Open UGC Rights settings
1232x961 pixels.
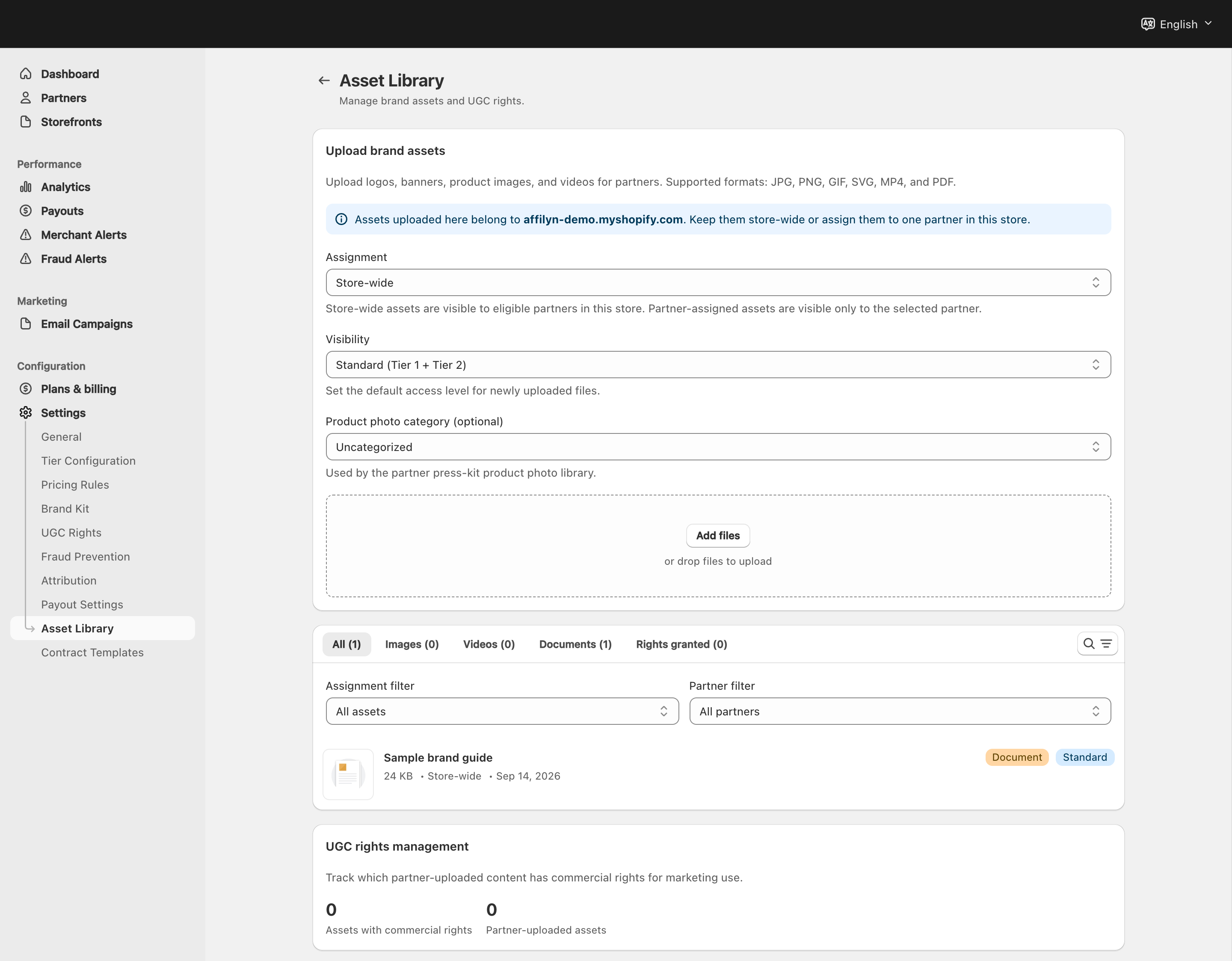point(71,533)
